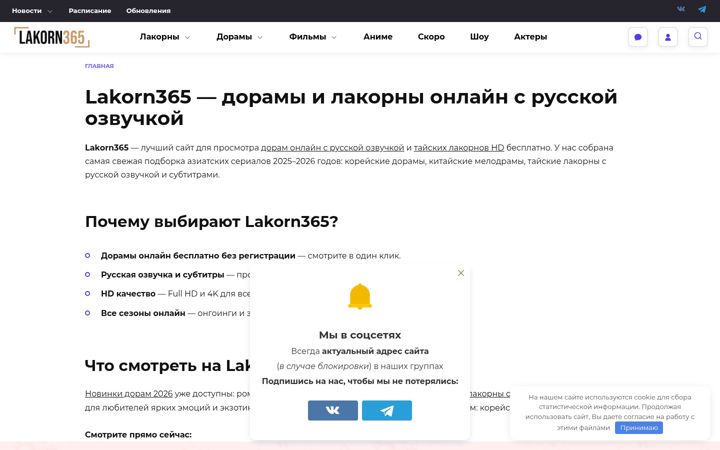The width and height of the screenshot is (720, 450).
Task: Click the Дорамы онлайн бесплатно без регистрации text
Action: click(x=198, y=256)
